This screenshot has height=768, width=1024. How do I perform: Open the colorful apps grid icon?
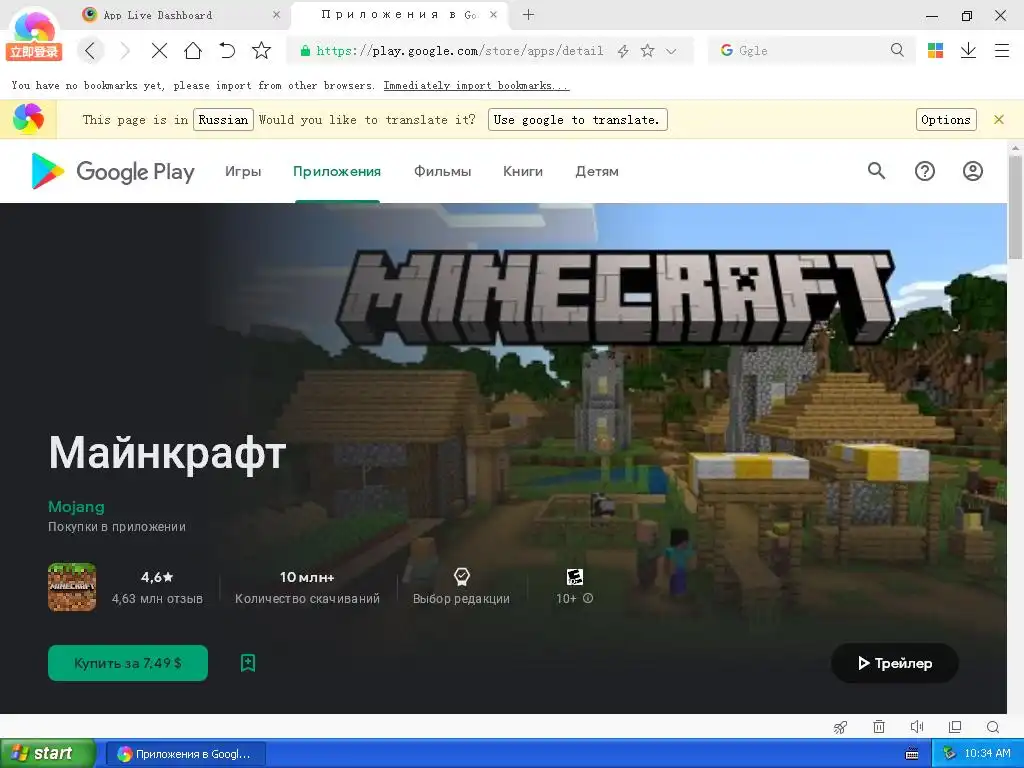[x=935, y=50]
